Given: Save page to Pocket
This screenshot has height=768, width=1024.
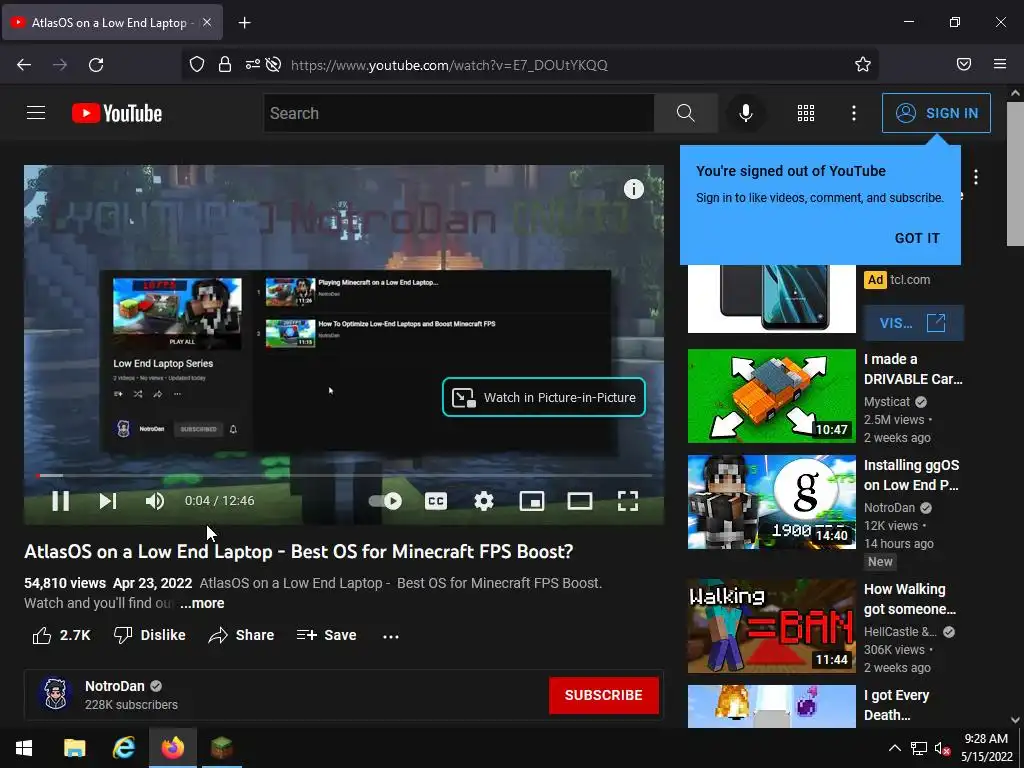Looking at the screenshot, I should [963, 64].
